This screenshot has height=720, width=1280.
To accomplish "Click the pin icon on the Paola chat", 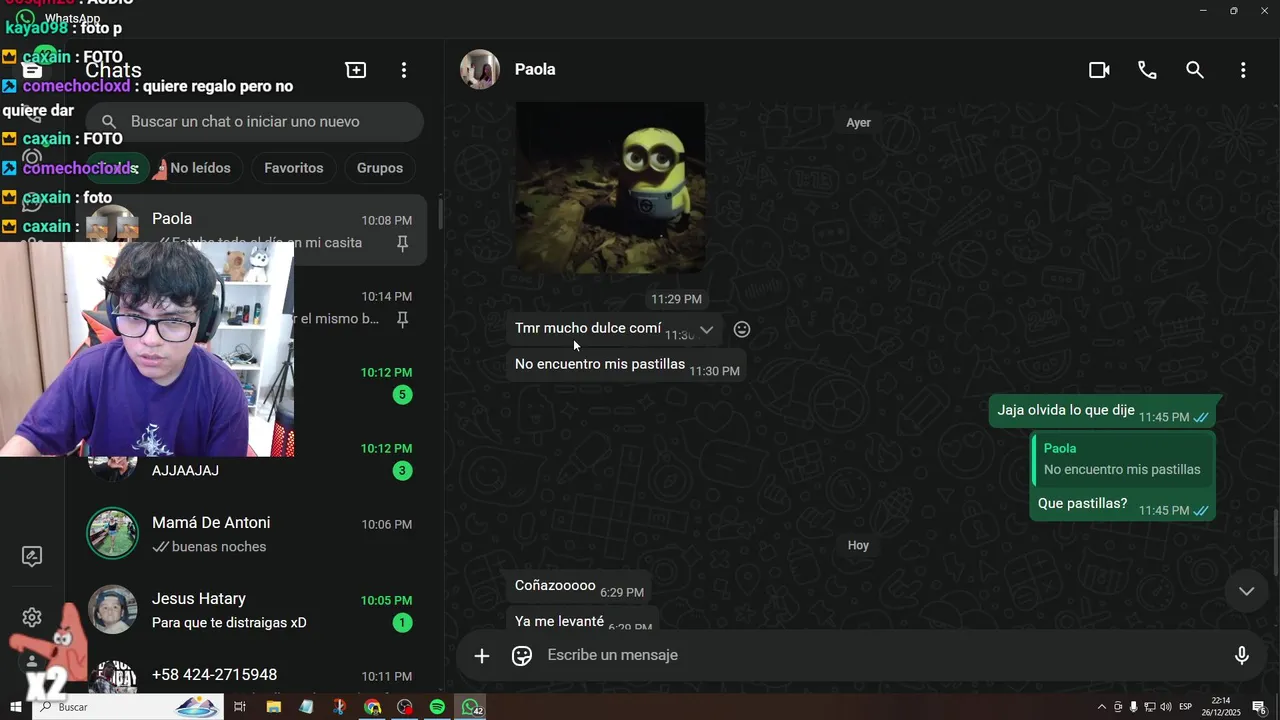I will (x=402, y=243).
